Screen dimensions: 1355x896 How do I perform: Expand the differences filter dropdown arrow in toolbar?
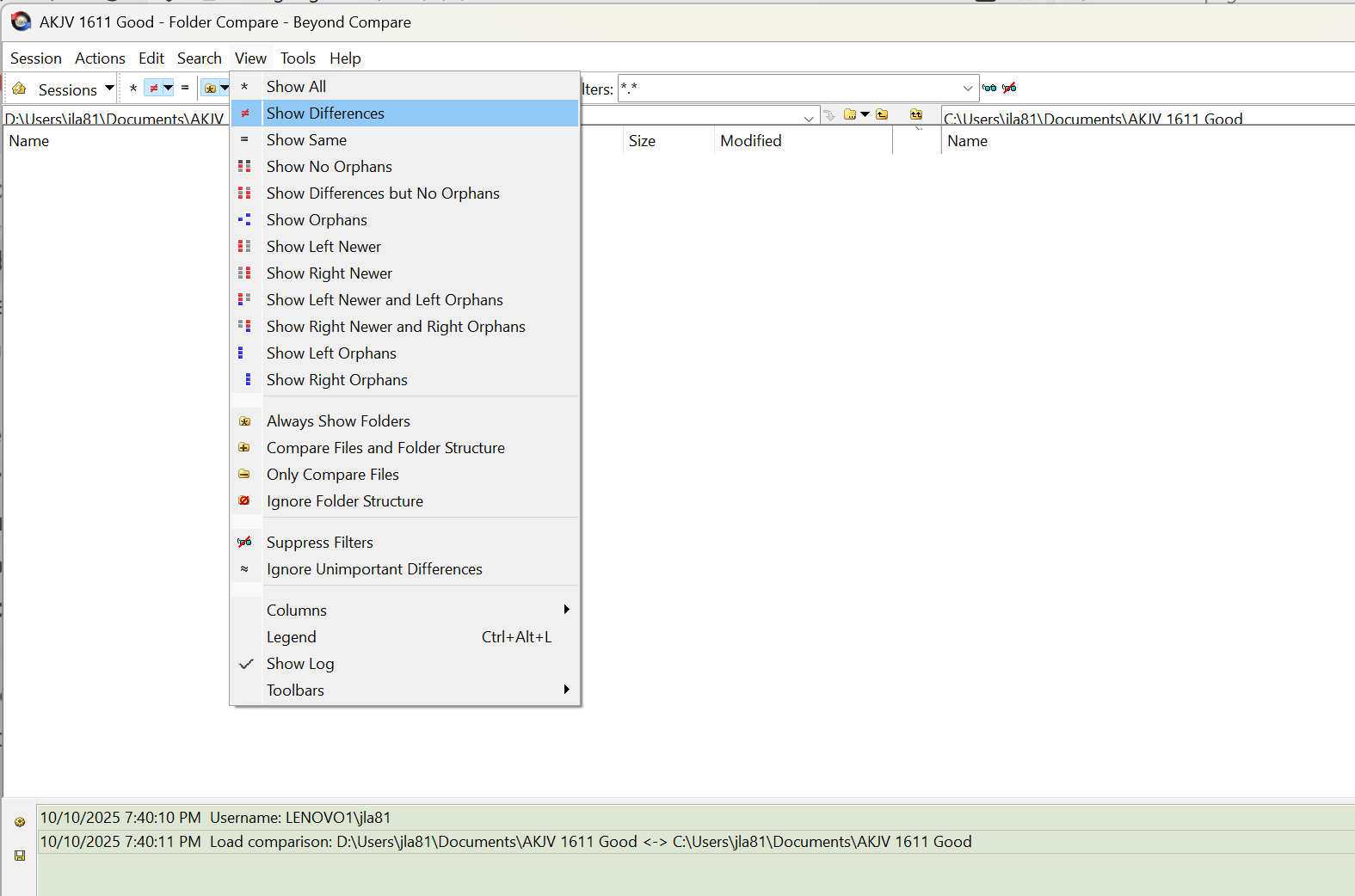(x=169, y=88)
